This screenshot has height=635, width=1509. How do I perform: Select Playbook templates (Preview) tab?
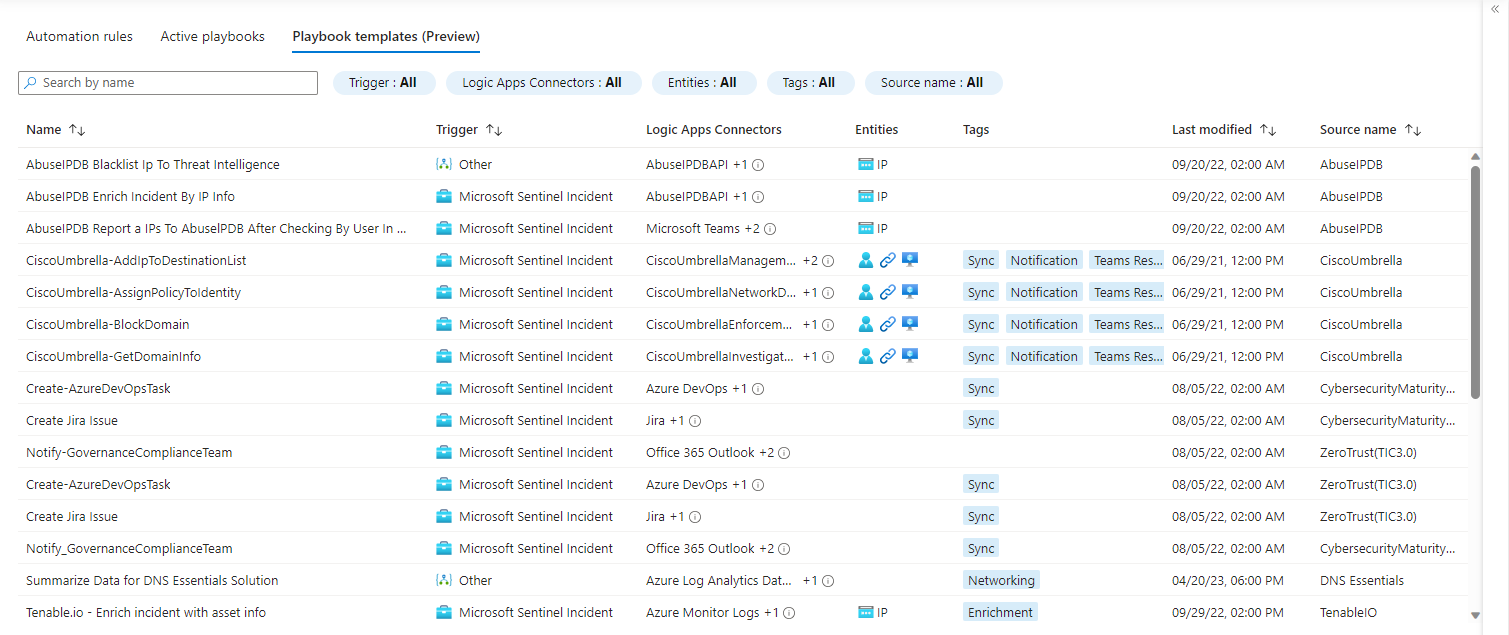(386, 36)
